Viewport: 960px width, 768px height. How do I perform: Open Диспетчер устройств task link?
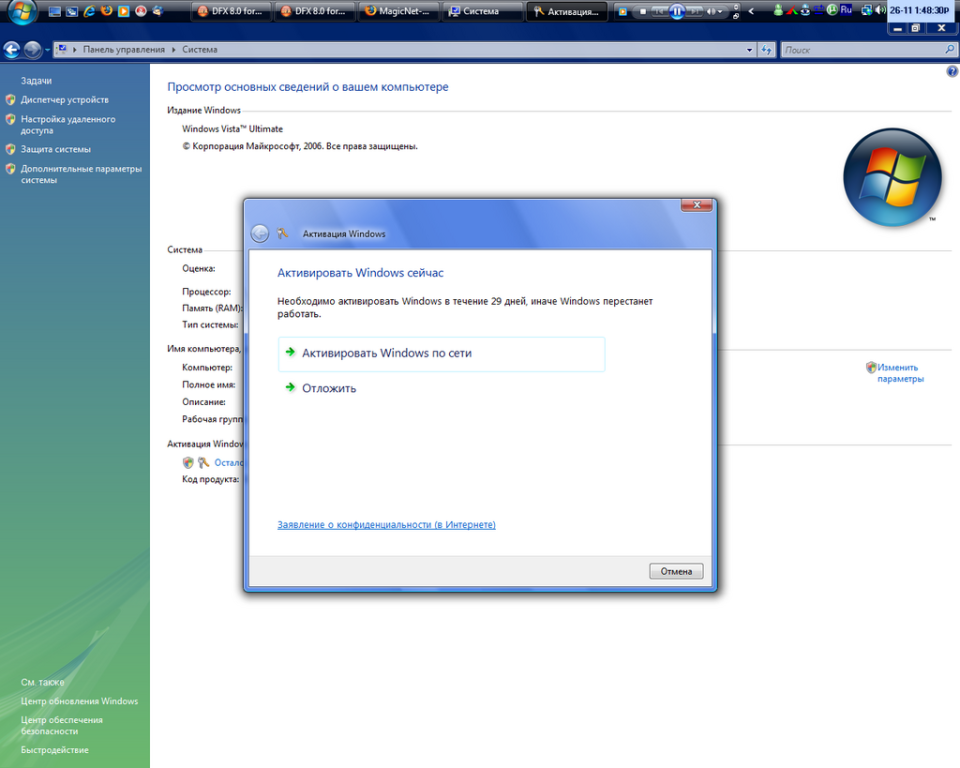point(64,100)
